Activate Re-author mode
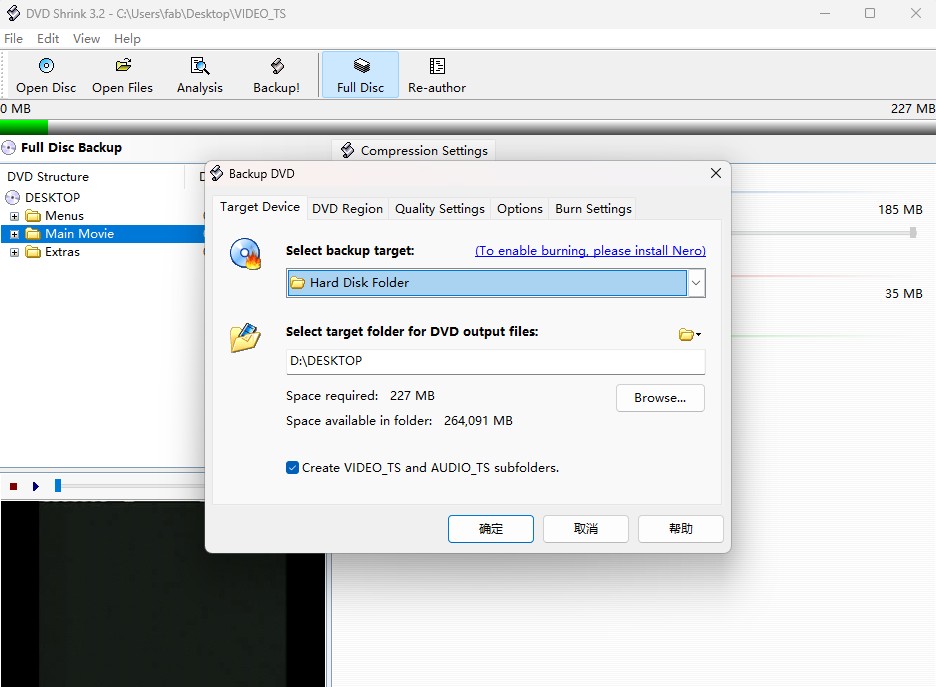Image resolution: width=936 pixels, height=687 pixels. pyautogui.click(x=436, y=74)
